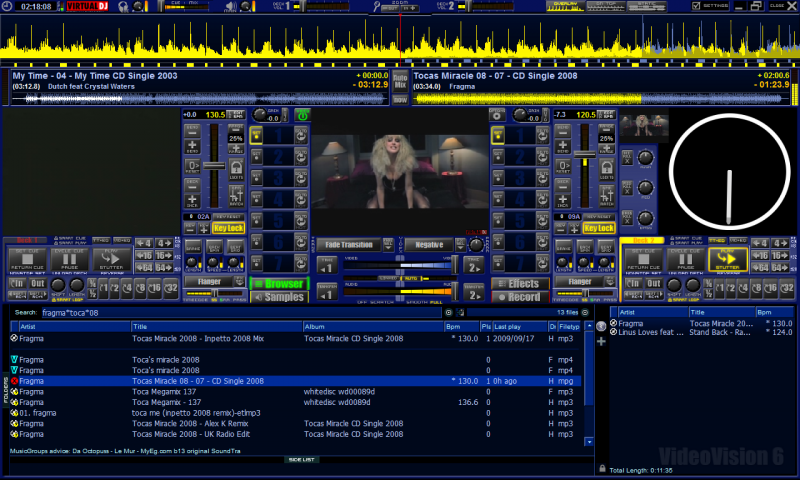
Task: Set Deck 1 8-beat loop
Action: click(140, 288)
